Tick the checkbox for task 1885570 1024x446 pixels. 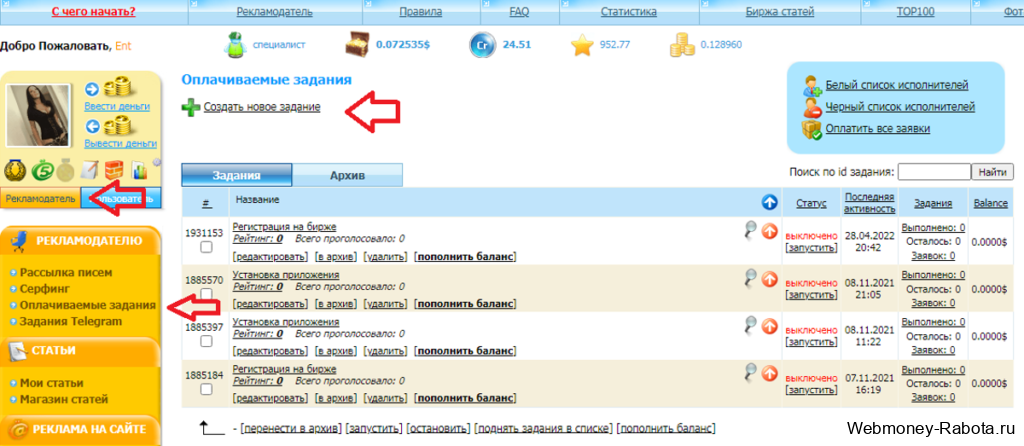(206, 294)
